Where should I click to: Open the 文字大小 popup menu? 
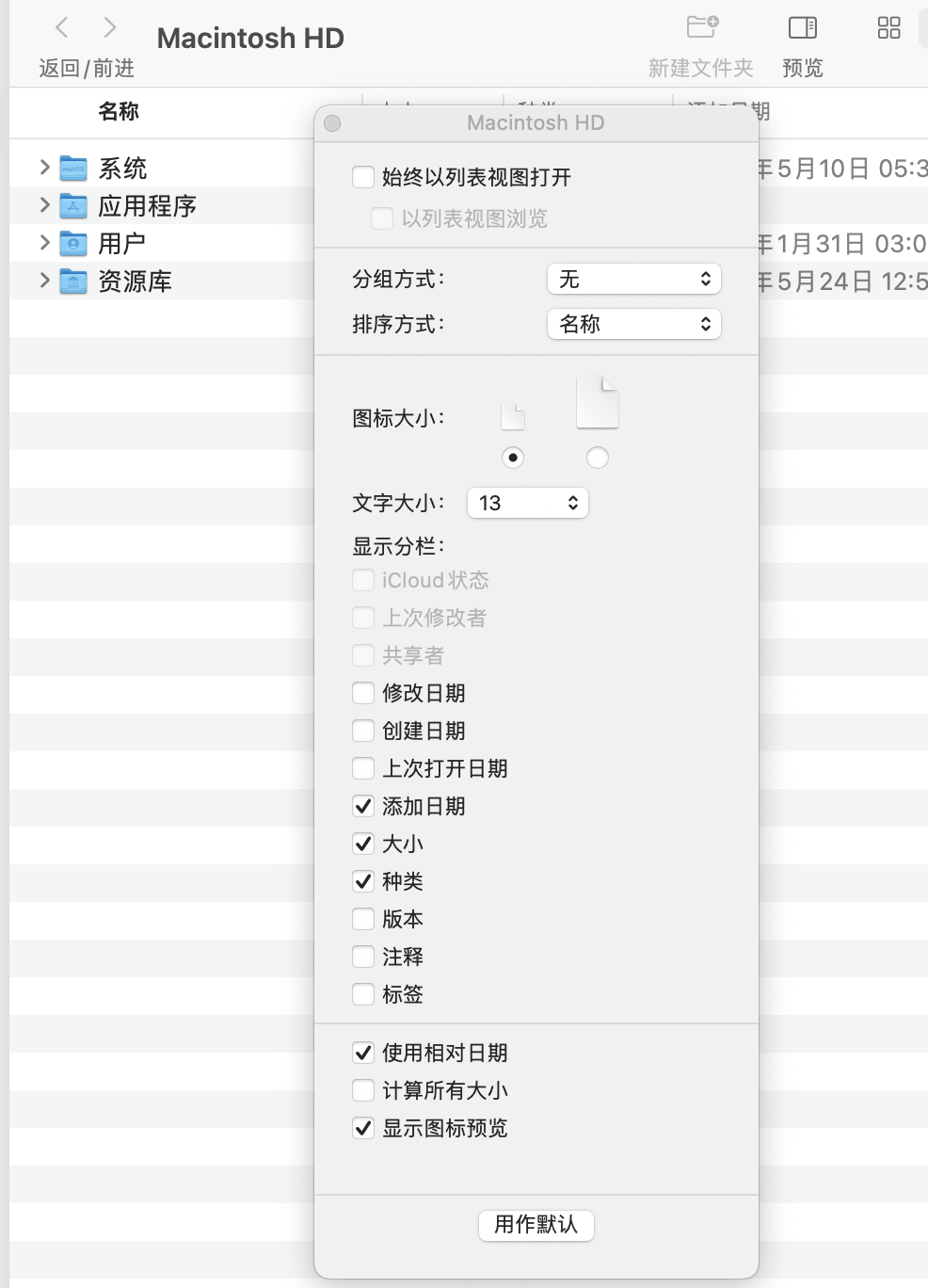pos(527,503)
